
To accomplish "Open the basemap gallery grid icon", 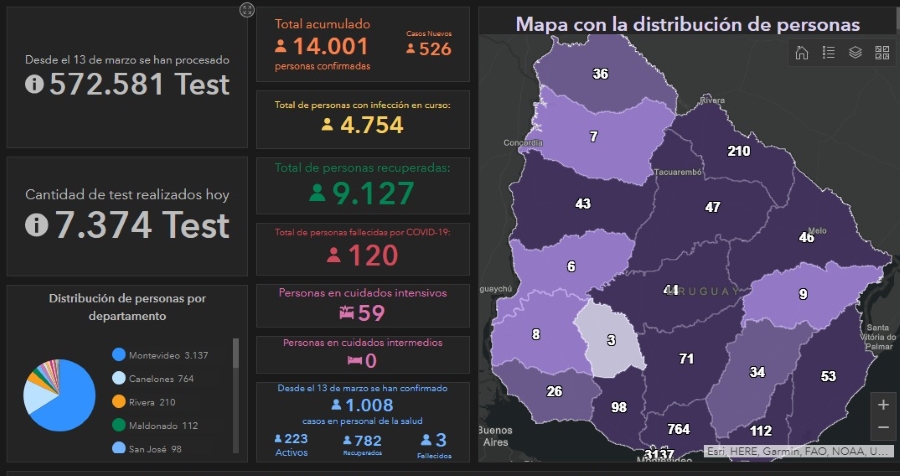I will (x=882, y=53).
